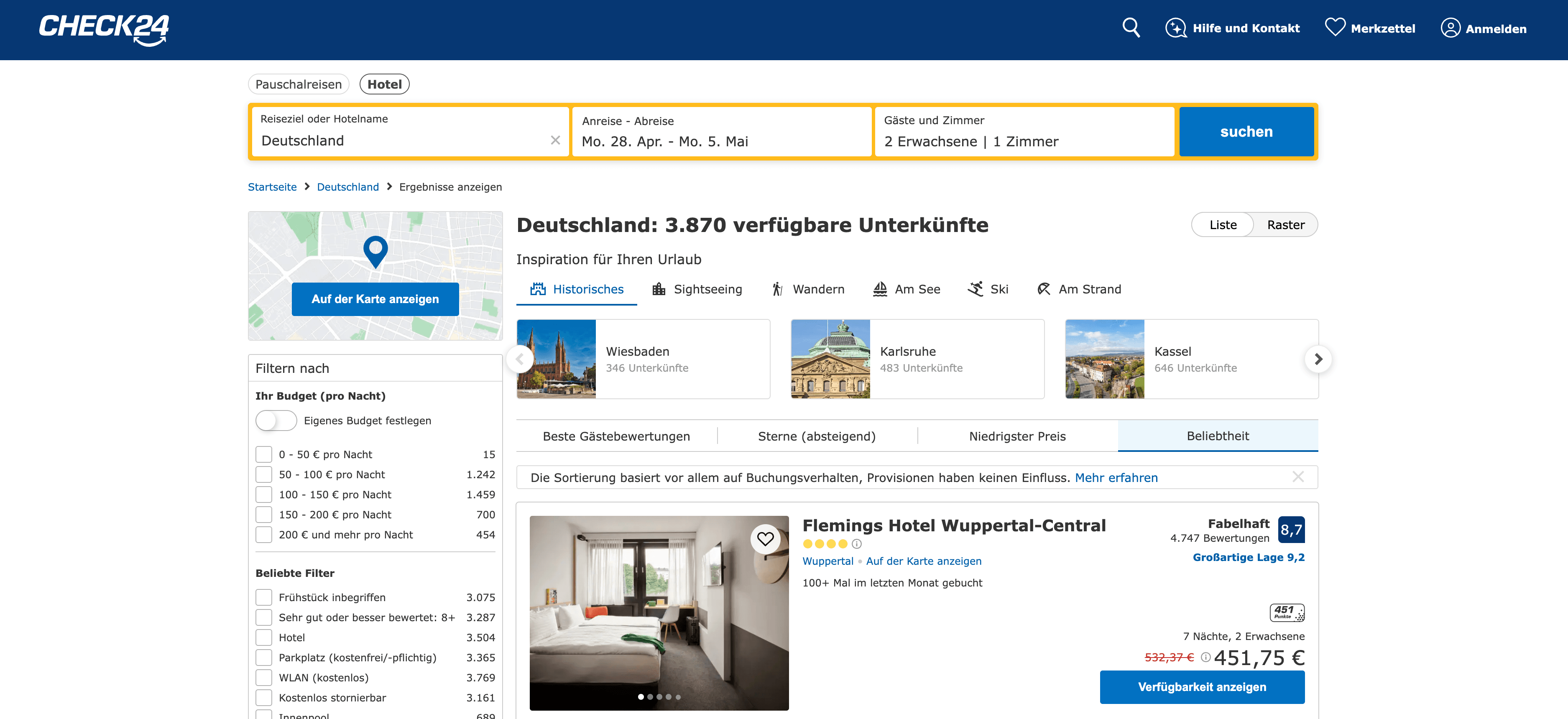This screenshot has height=719, width=1568.
Task: Open the search magnifier icon
Action: click(x=1131, y=27)
